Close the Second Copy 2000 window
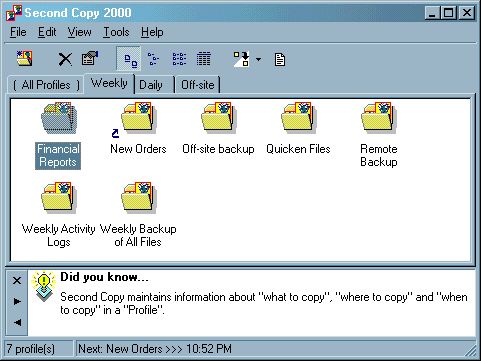 467,13
